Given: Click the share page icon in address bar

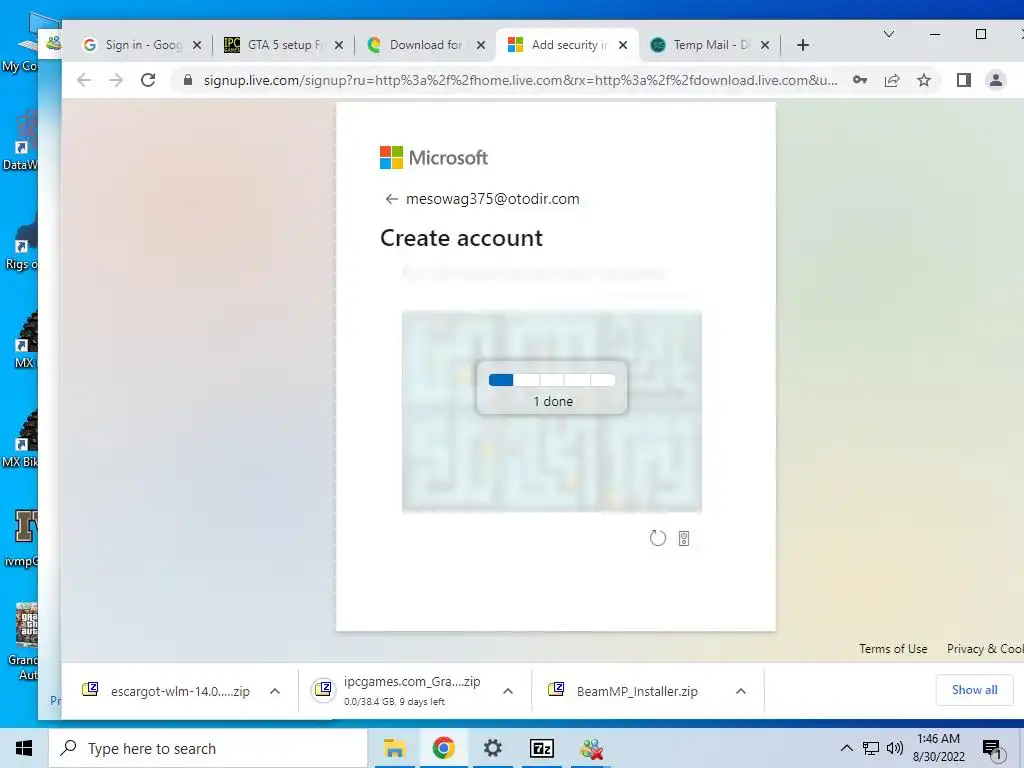Looking at the screenshot, I should pyautogui.click(x=892, y=80).
